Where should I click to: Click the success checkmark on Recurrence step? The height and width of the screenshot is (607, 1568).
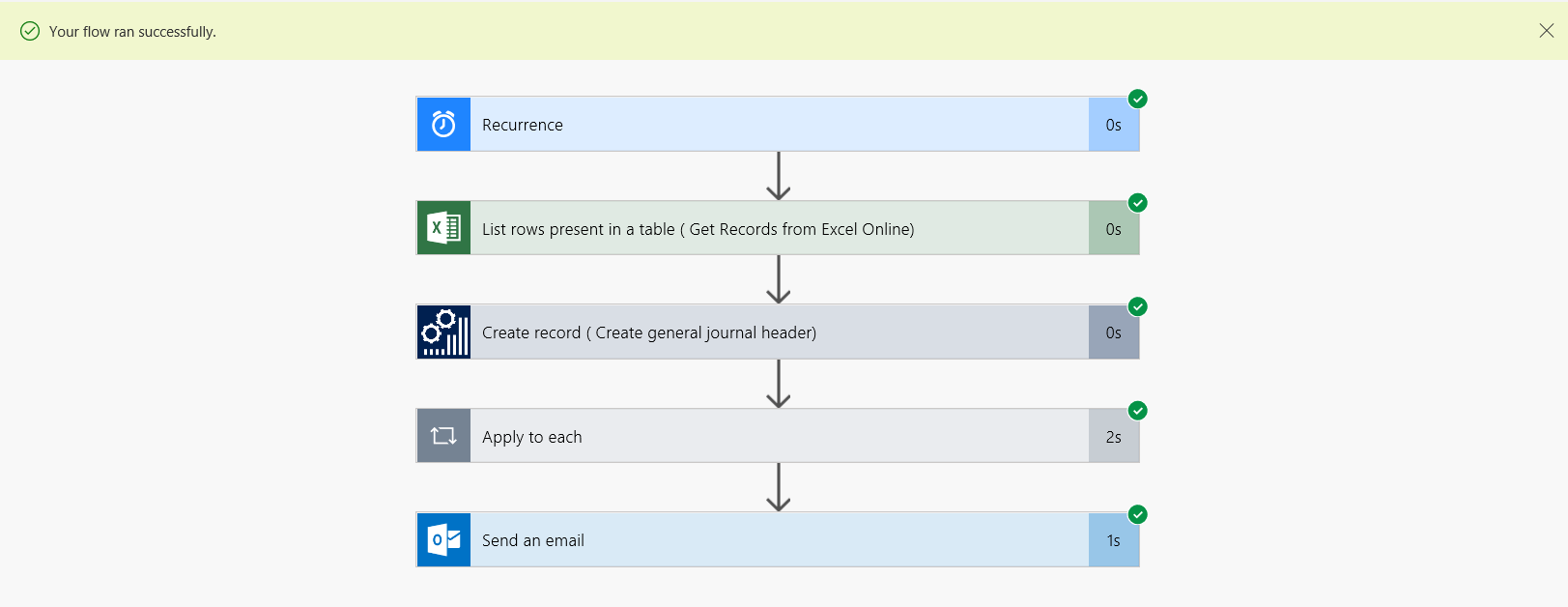pos(1137,99)
